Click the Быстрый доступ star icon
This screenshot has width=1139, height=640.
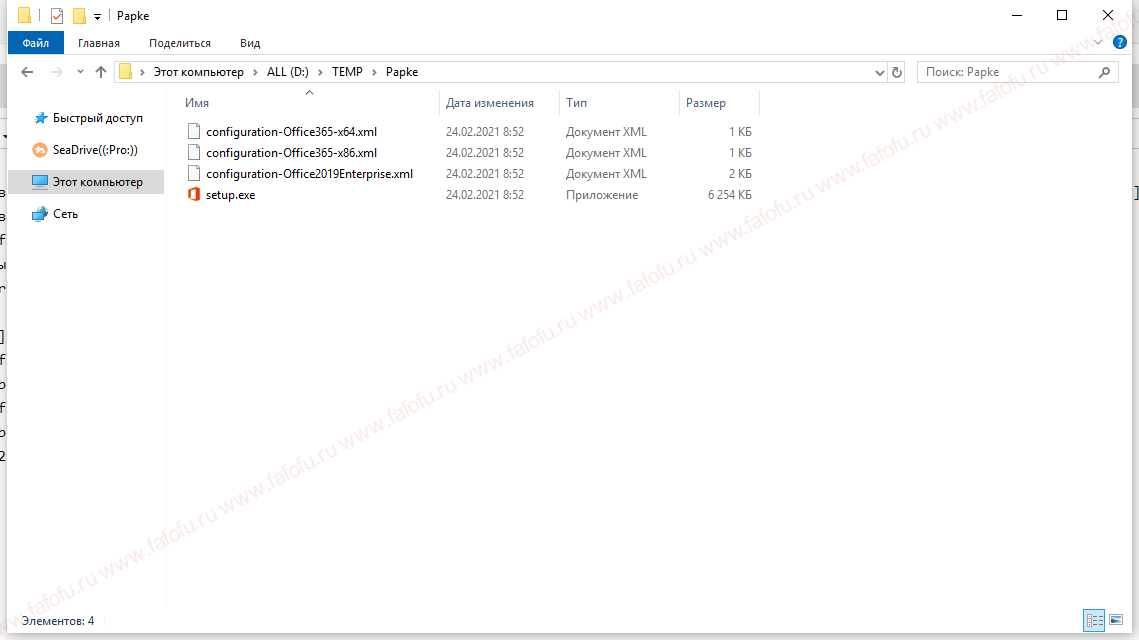coord(41,118)
